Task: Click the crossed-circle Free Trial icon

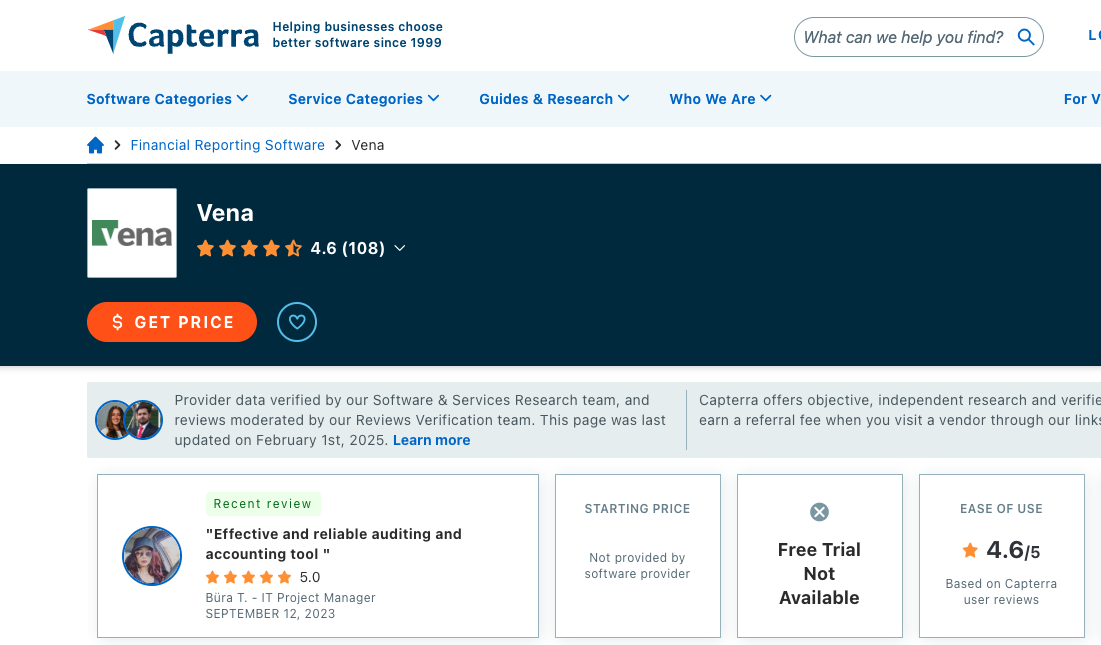Action: coord(819,511)
